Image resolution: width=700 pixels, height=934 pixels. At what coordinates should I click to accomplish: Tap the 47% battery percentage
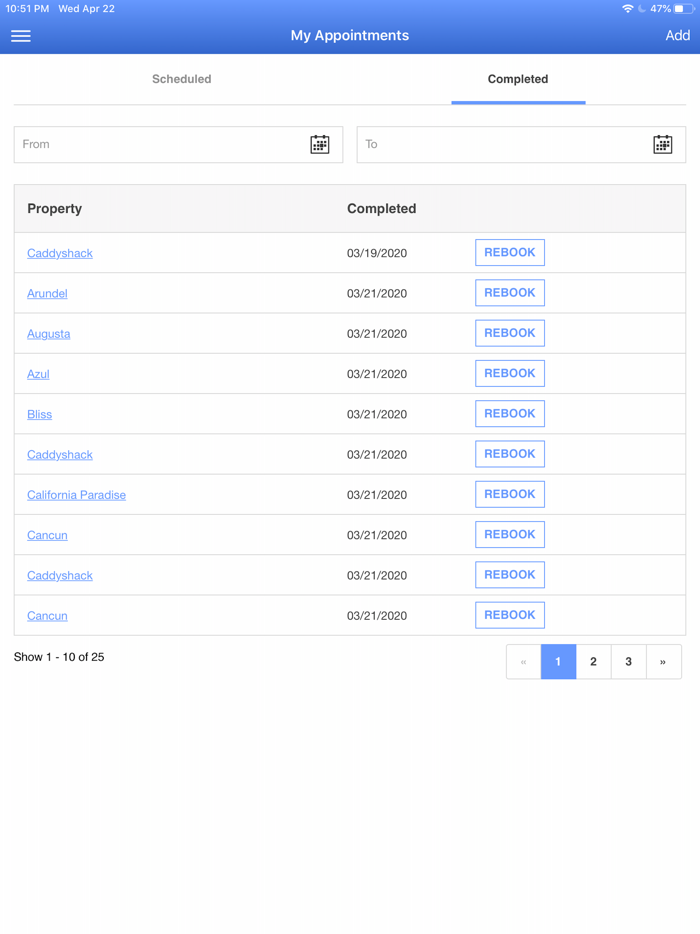point(661,9)
